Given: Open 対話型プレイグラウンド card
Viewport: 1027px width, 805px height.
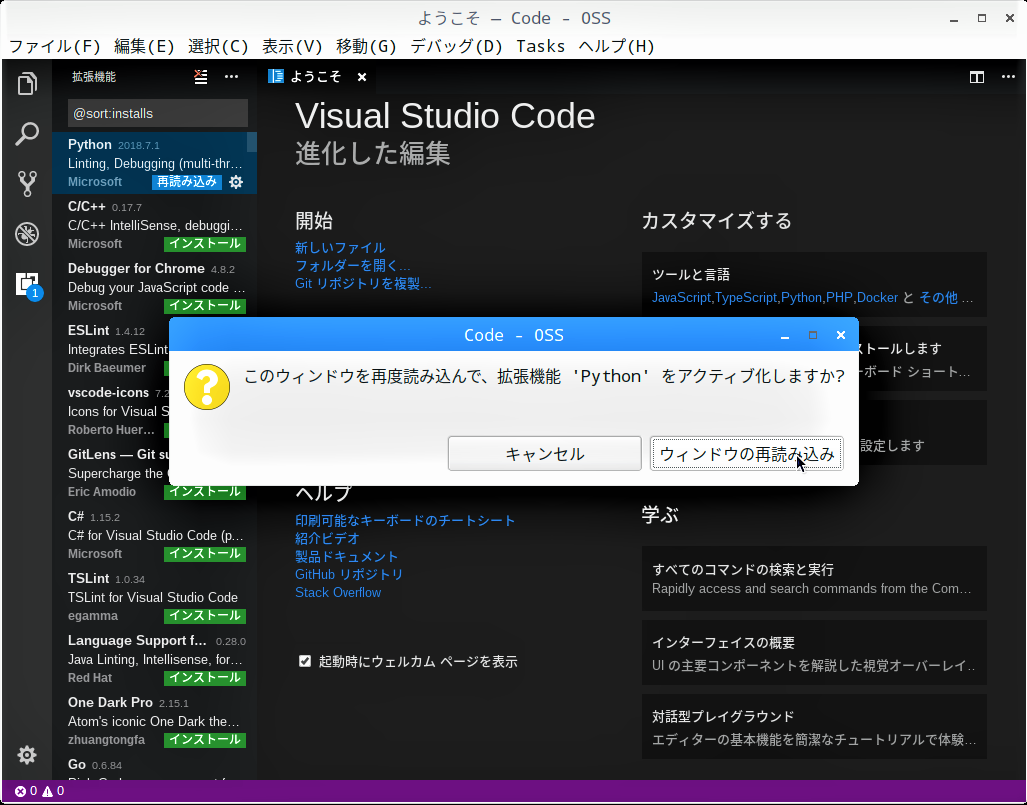Looking at the screenshot, I should pyautogui.click(x=814, y=726).
